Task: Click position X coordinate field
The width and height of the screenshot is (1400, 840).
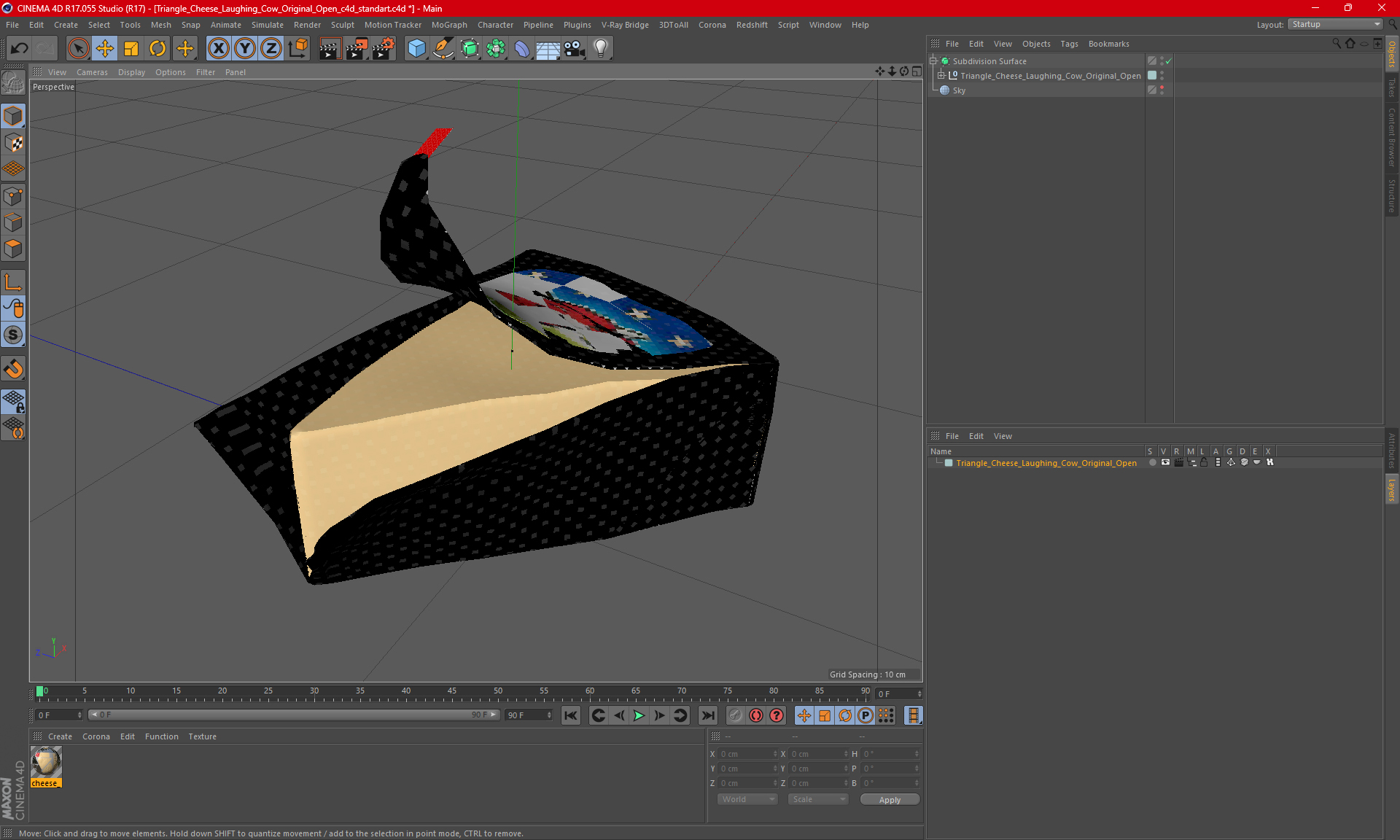Action: [747, 754]
